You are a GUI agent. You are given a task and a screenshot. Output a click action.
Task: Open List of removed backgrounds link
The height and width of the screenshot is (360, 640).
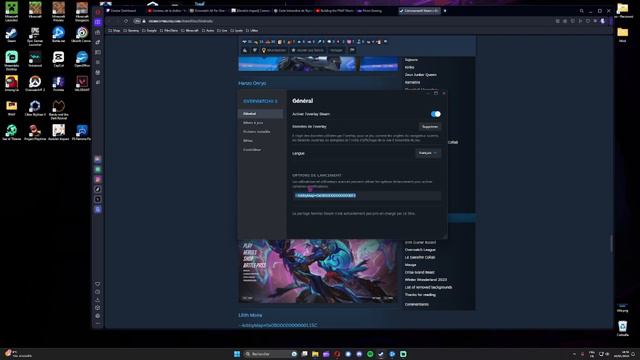point(428,287)
